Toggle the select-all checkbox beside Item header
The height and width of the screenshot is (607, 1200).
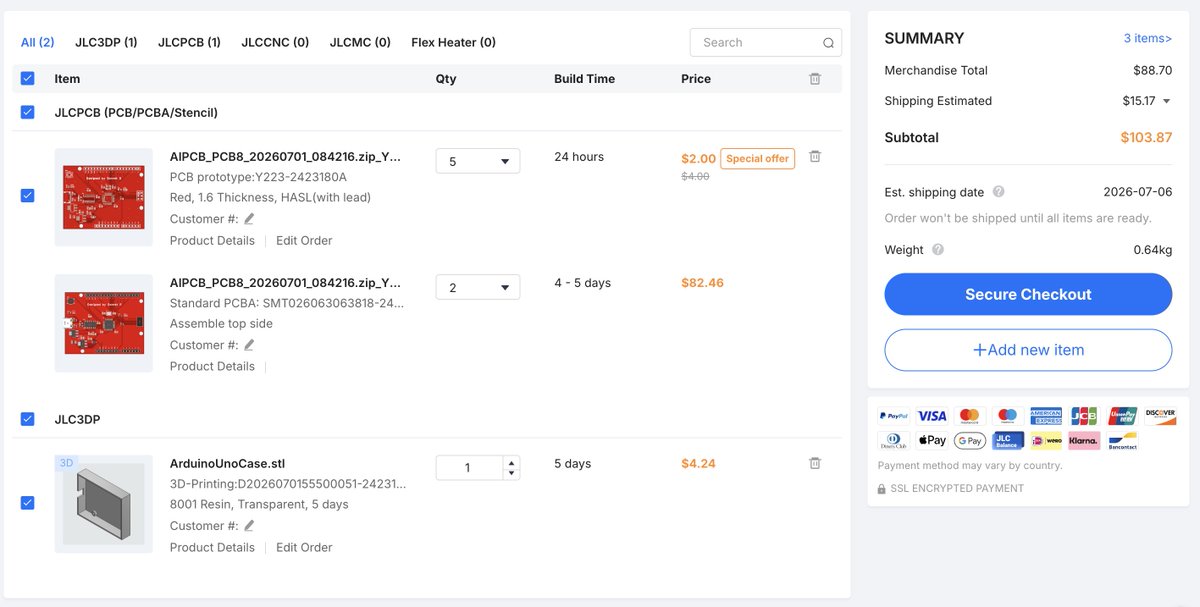pos(27,78)
